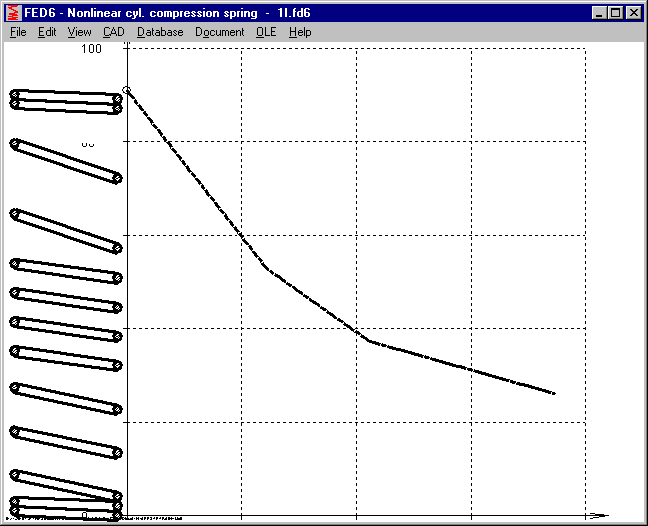Open the Database menu
This screenshot has width=648, height=526.
[160, 32]
